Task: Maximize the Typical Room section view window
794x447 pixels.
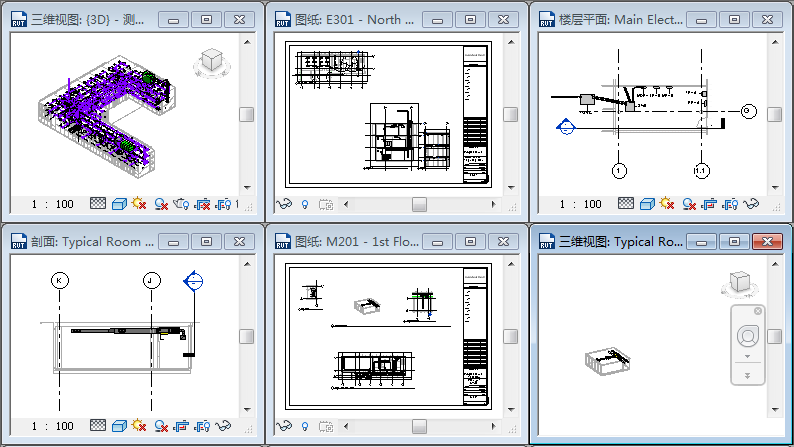Action: (x=206, y=242)
